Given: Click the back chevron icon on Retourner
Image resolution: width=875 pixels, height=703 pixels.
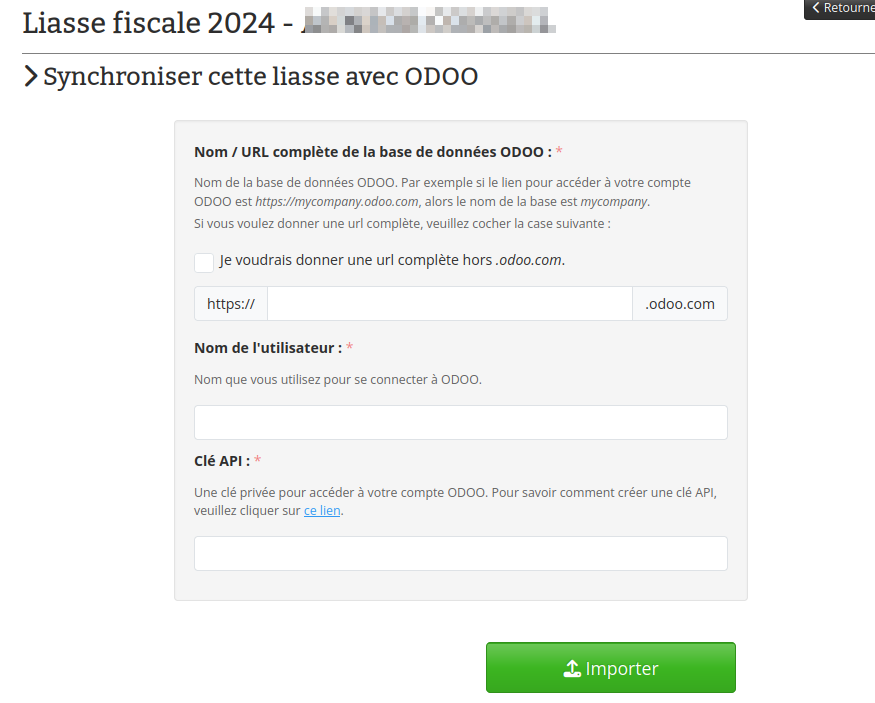Looking at the screenshot, I should pyautogui.click(x=816, y=8).
